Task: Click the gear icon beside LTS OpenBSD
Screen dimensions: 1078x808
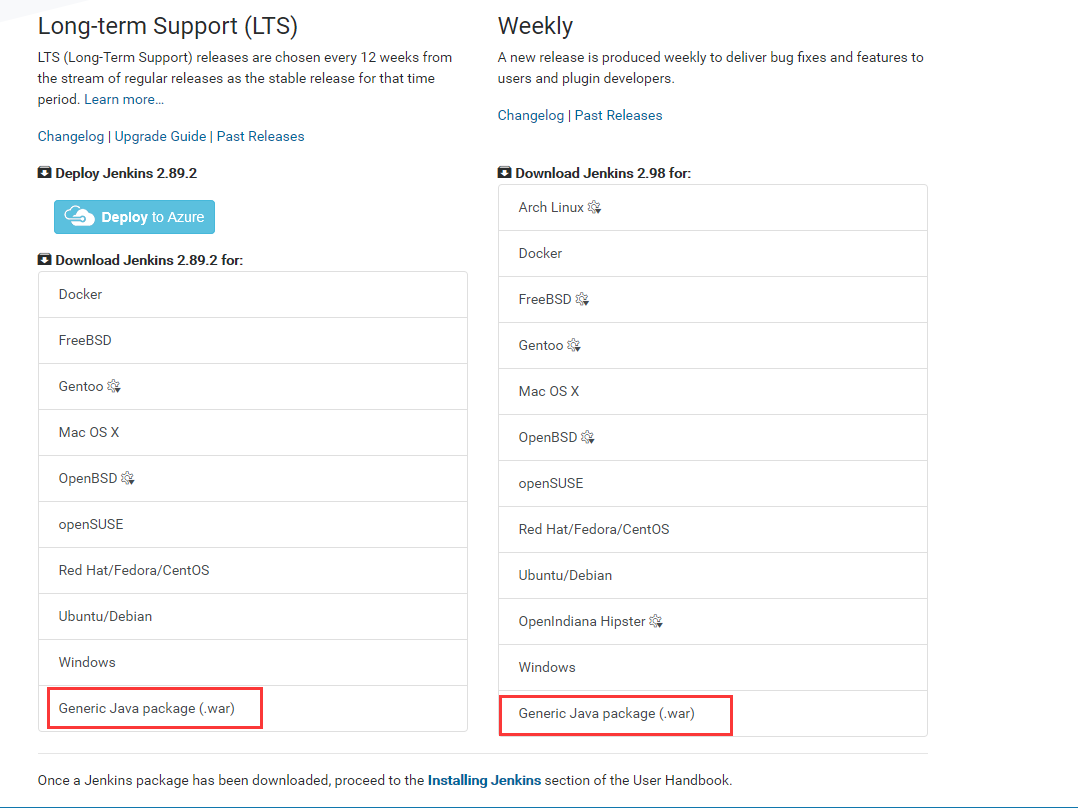Action: point(127,479)
